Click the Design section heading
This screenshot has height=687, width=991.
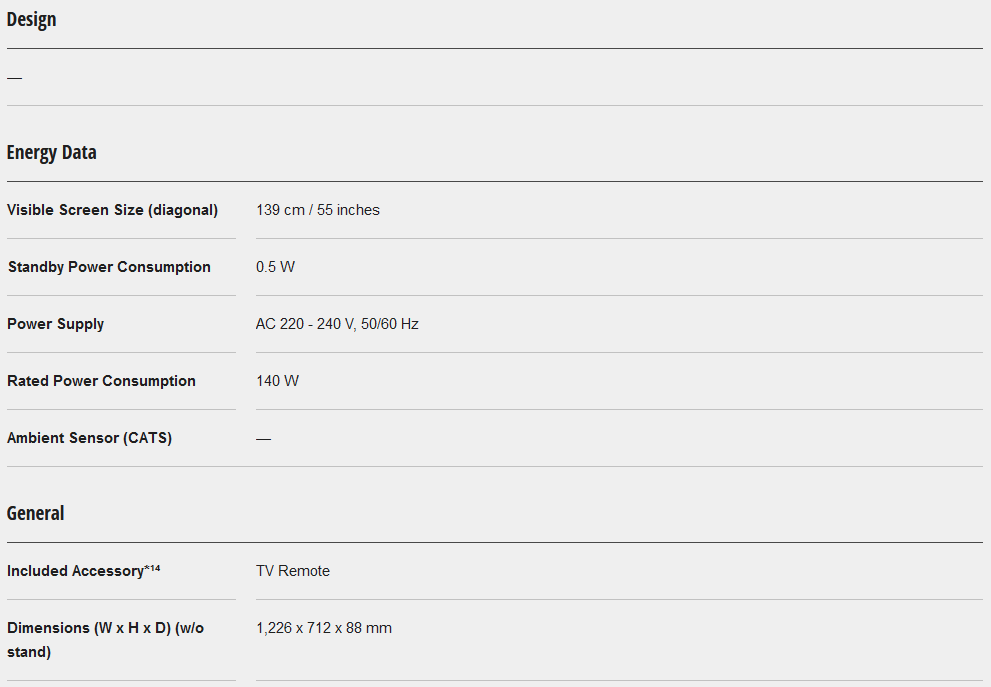[31, 20]
